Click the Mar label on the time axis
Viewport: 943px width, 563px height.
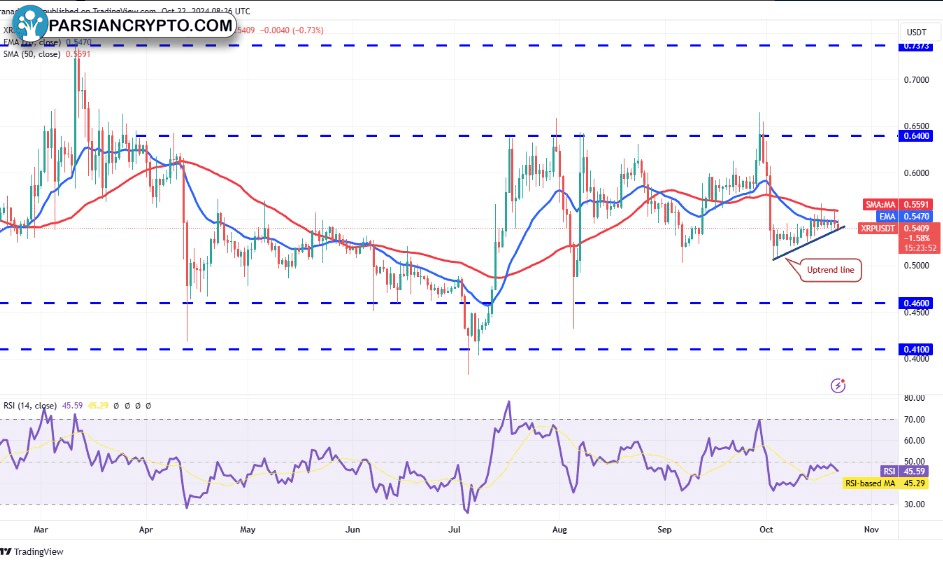(40, 530)
